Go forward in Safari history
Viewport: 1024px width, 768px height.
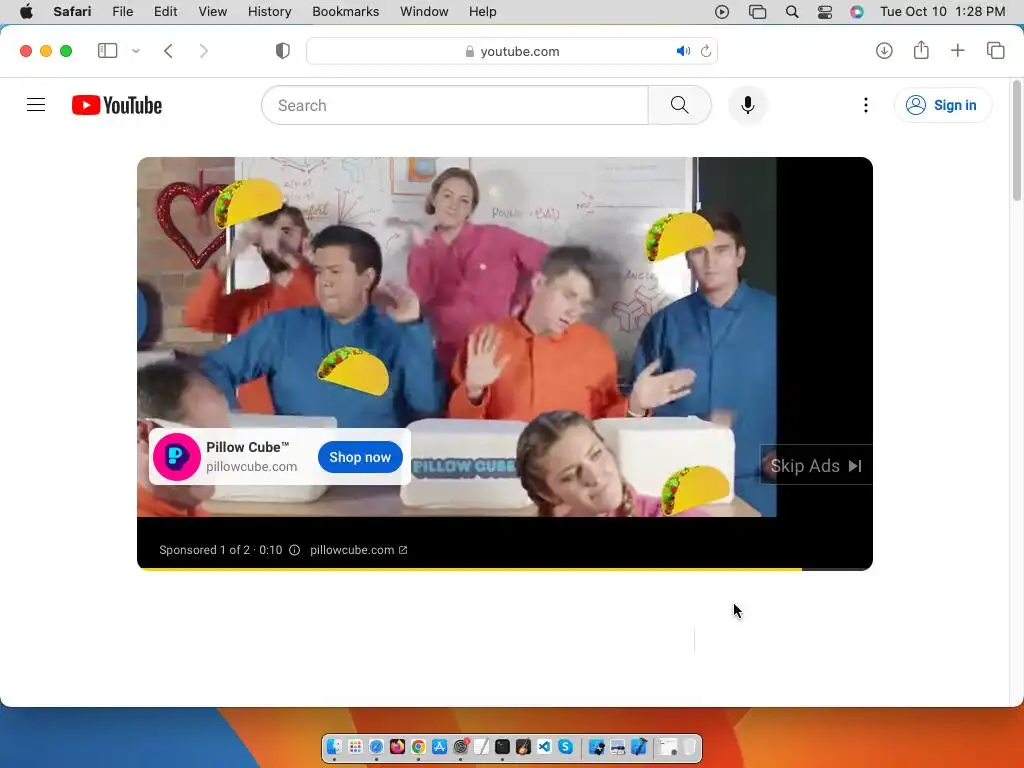(203, 51)
